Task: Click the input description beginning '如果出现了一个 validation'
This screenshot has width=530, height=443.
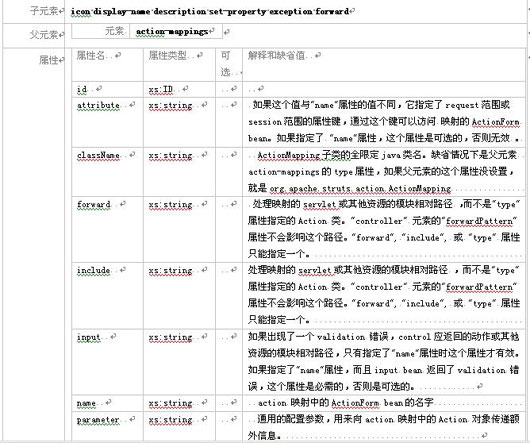Action: click(x=384, y=361)
